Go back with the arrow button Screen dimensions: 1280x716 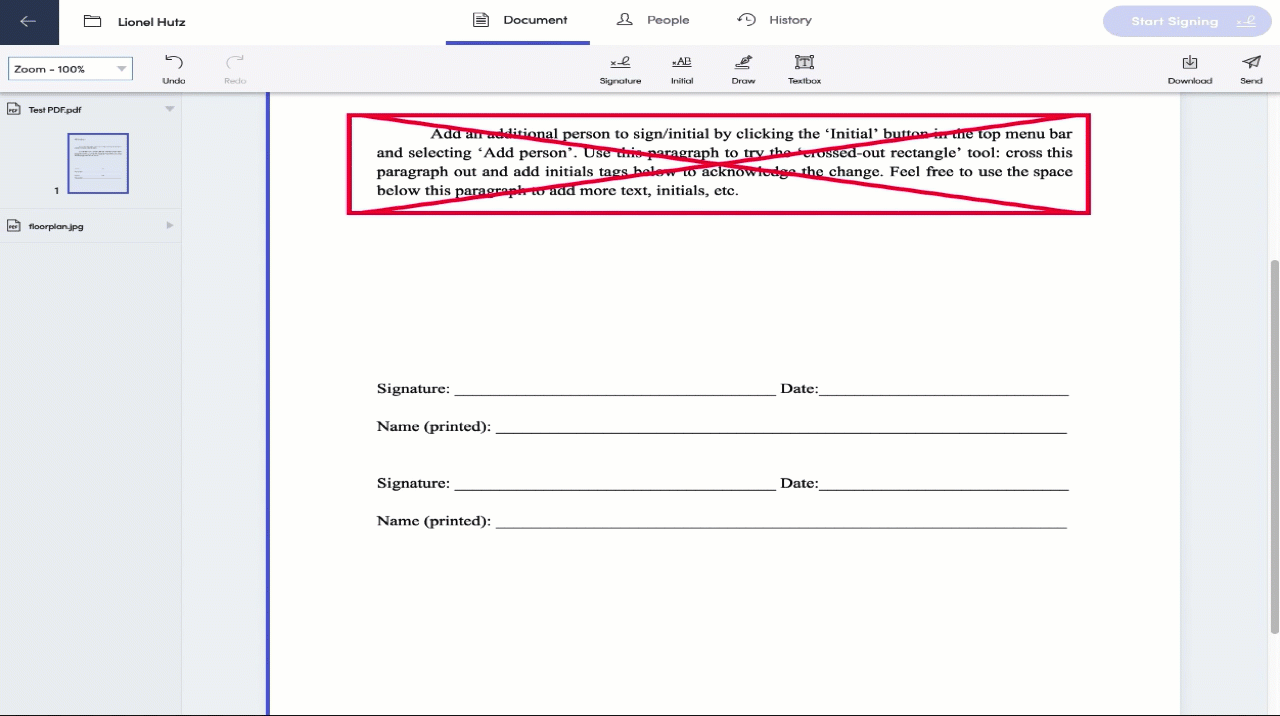point(28,21)
